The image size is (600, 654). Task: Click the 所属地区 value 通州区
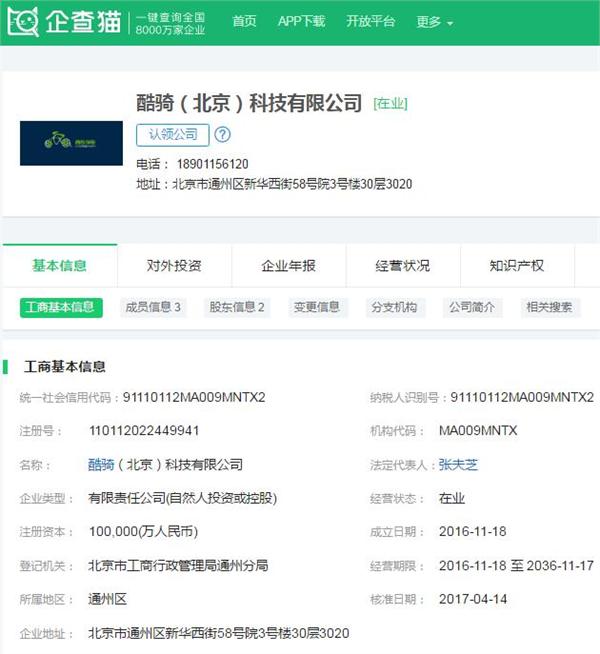click(108, 600)
